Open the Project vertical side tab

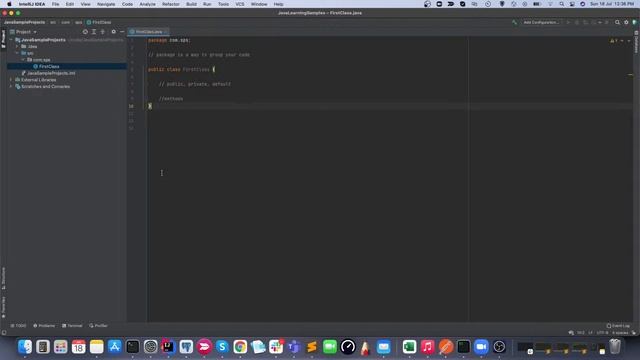tap(3, 39)
